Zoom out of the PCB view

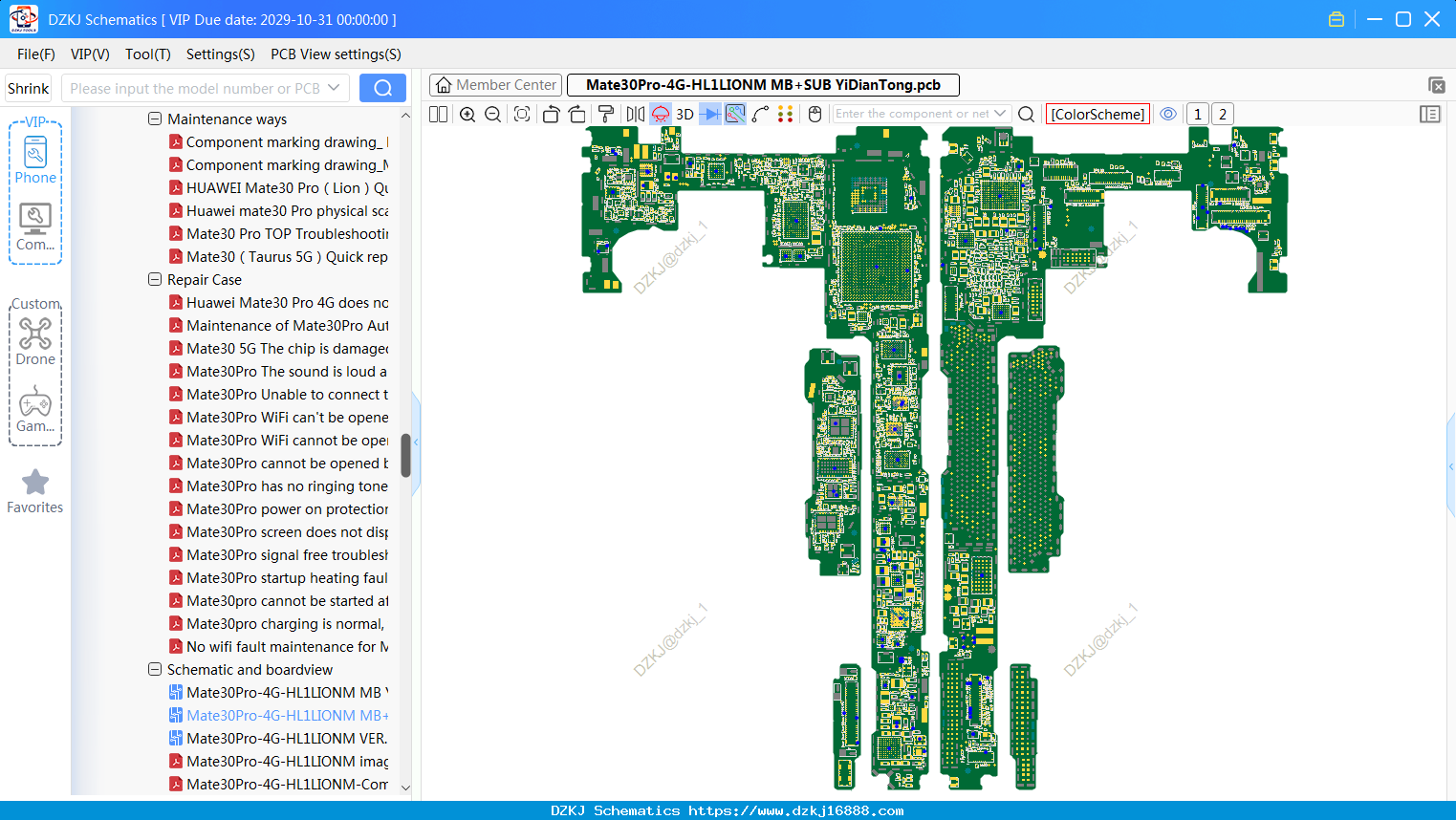coord(493,114)
